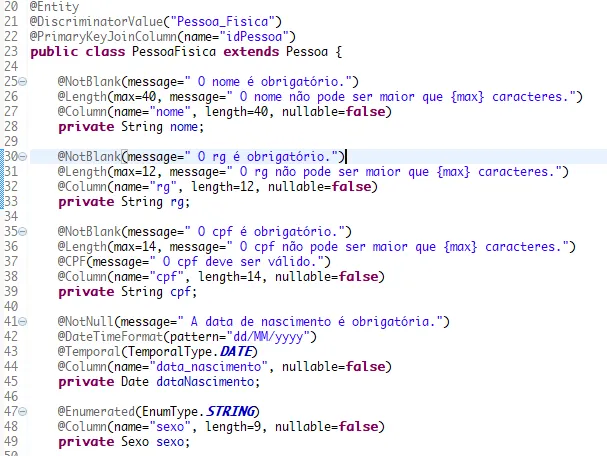Collapse the fold marker at line 41
Screen dimensions: 607x456
point(23,322)
